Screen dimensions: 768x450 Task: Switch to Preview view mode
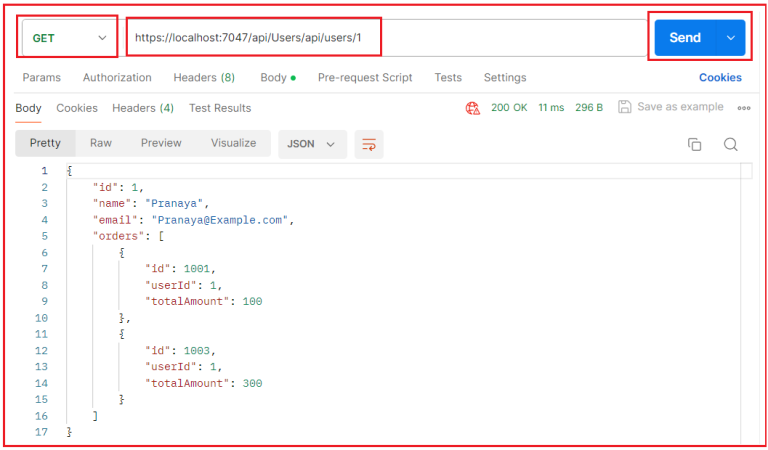pyautogui.click(x=161, y=143)
